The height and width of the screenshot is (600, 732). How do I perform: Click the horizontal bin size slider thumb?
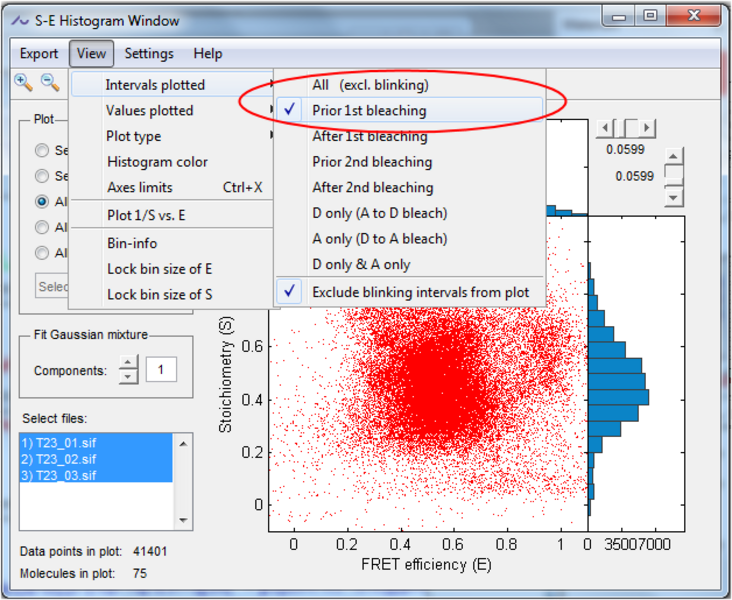pos(624,128)
